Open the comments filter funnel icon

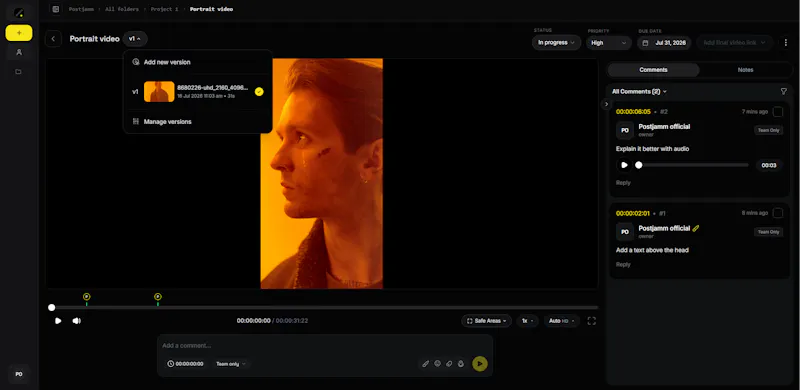784,91
